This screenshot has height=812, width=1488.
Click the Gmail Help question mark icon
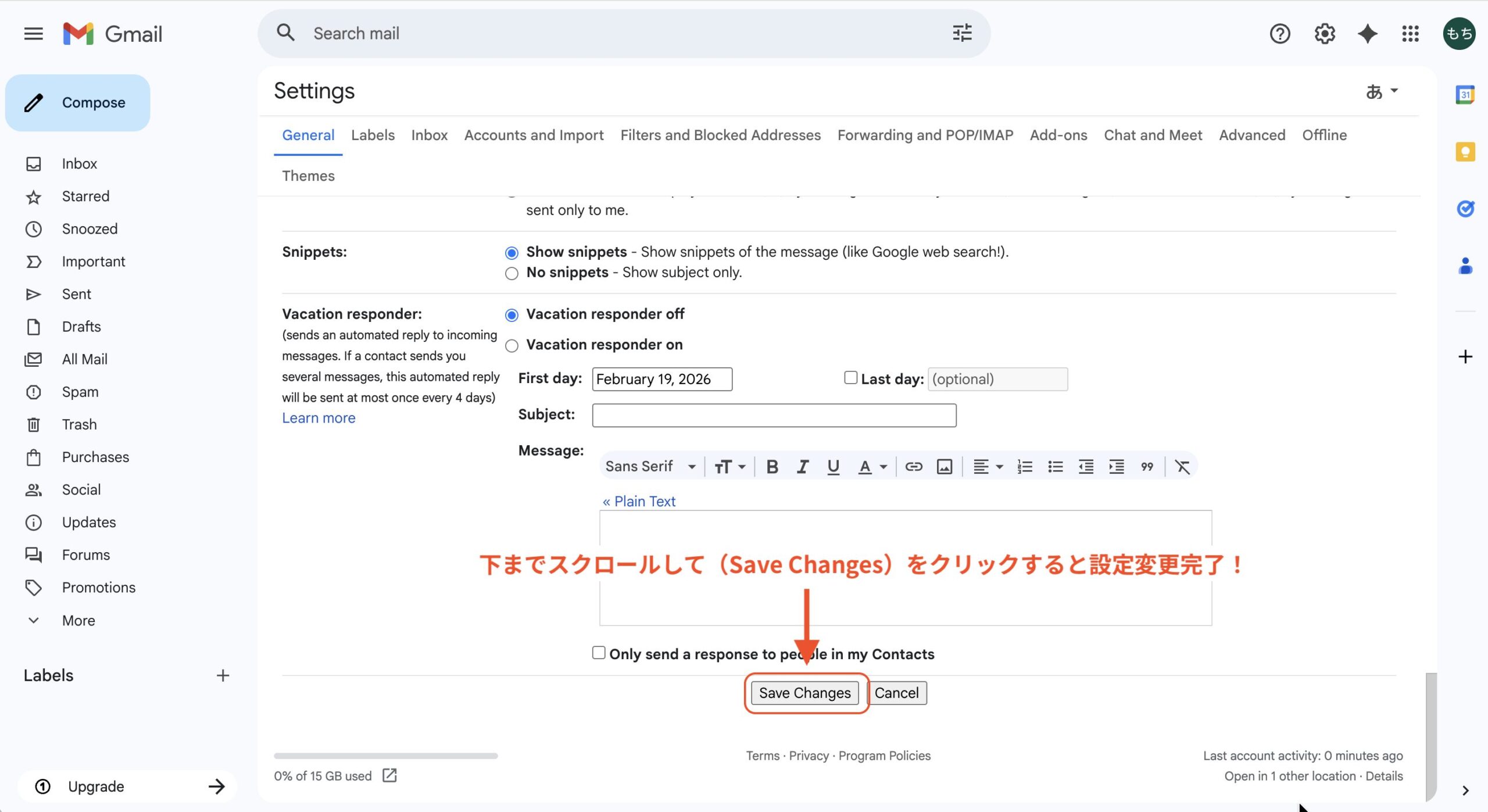click(x=1279, y=33)
